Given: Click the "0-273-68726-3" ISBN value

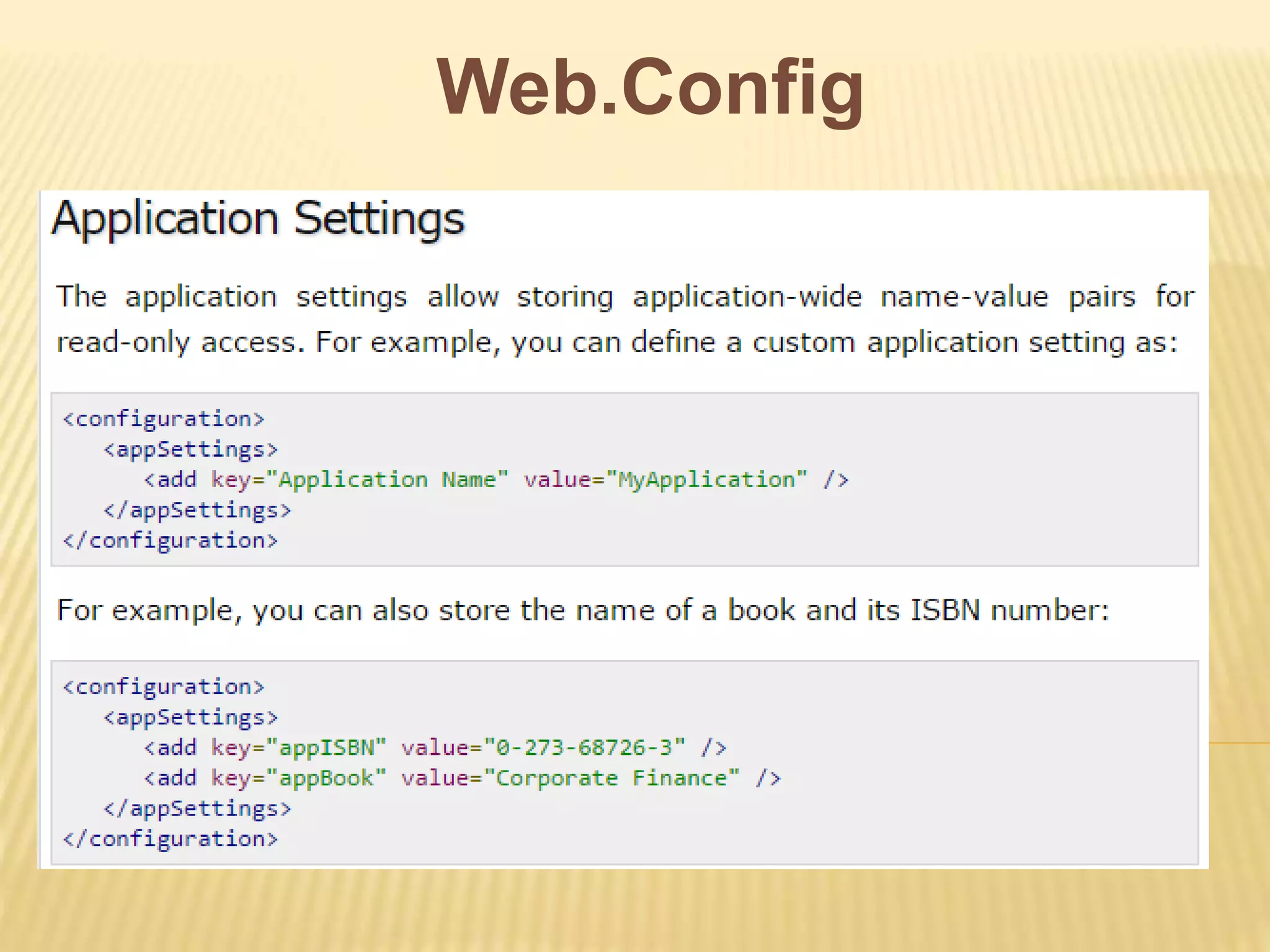Looking at the screenshot, I should 585,747.
